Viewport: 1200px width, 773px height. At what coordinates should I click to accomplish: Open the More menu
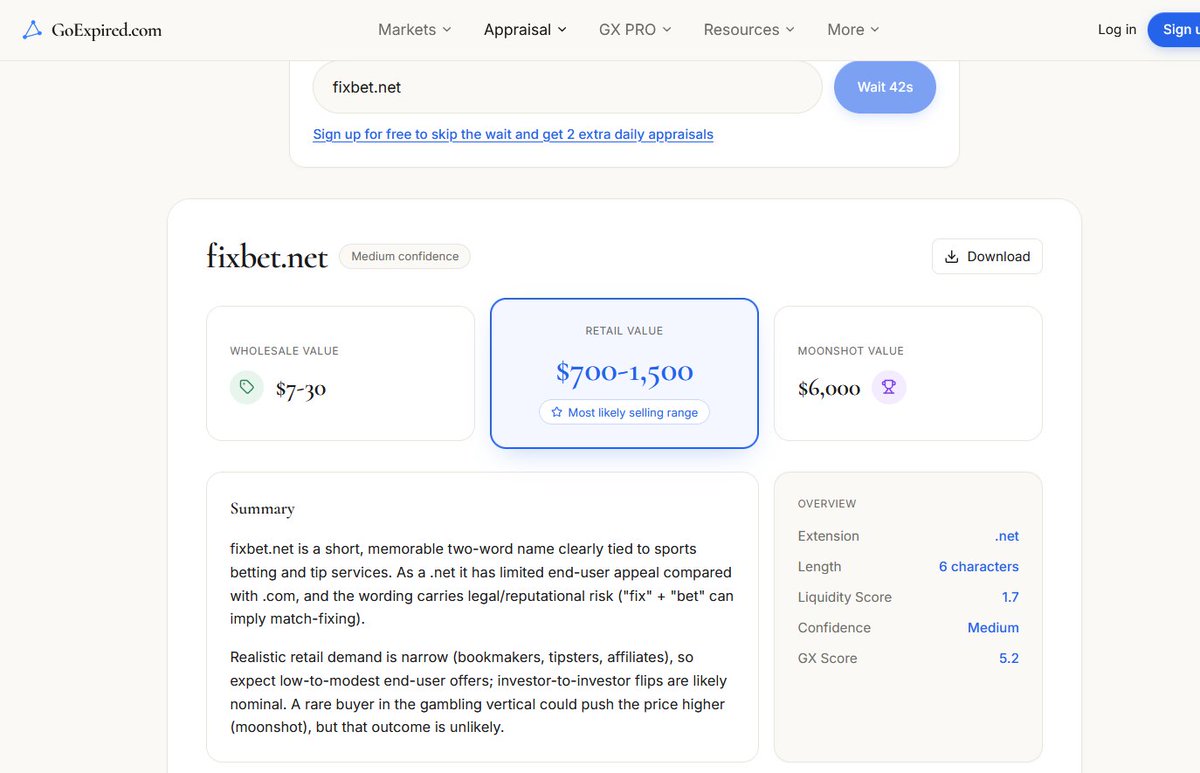[853, 30]
